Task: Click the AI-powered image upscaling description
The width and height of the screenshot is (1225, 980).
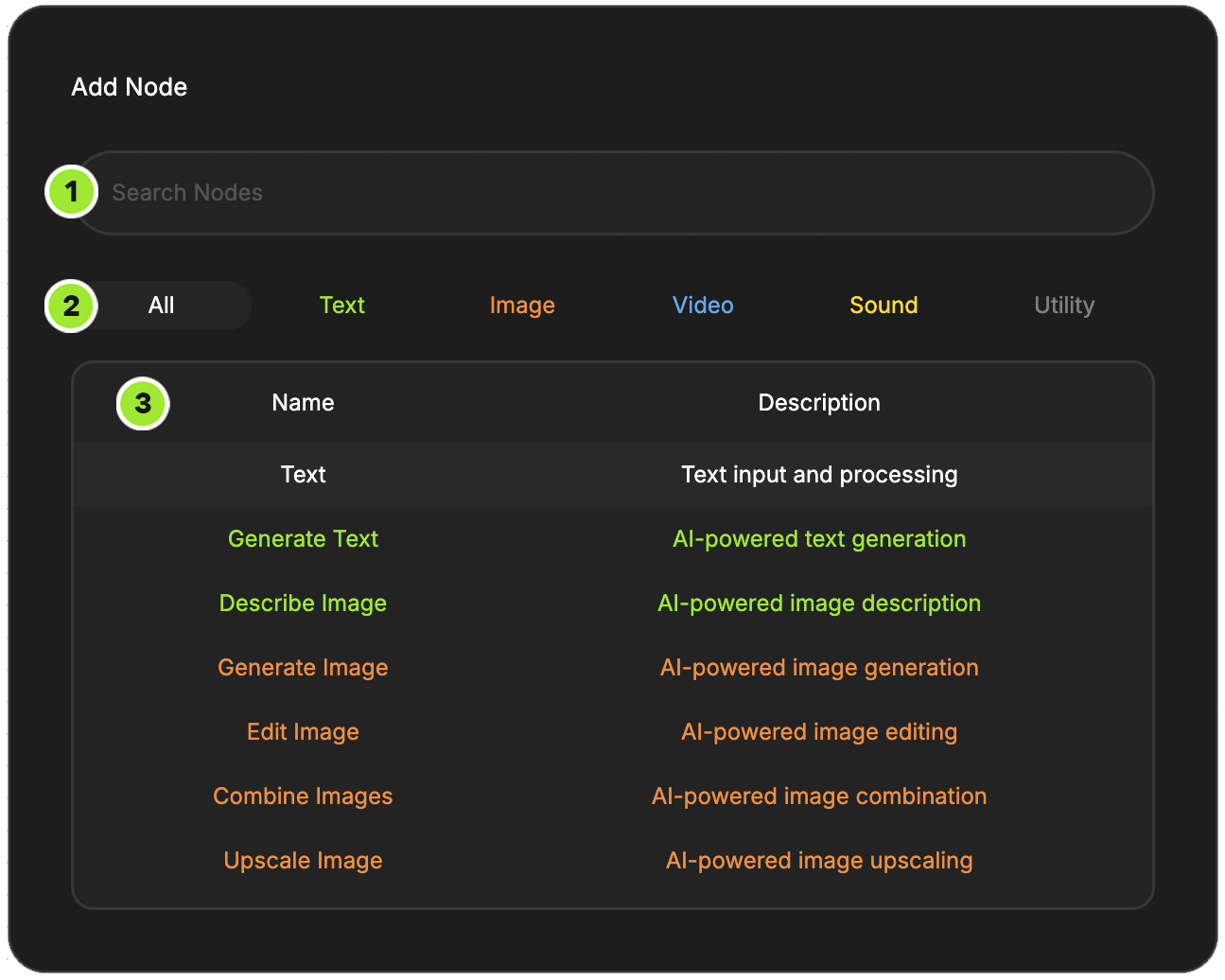Action: point(819,861)
